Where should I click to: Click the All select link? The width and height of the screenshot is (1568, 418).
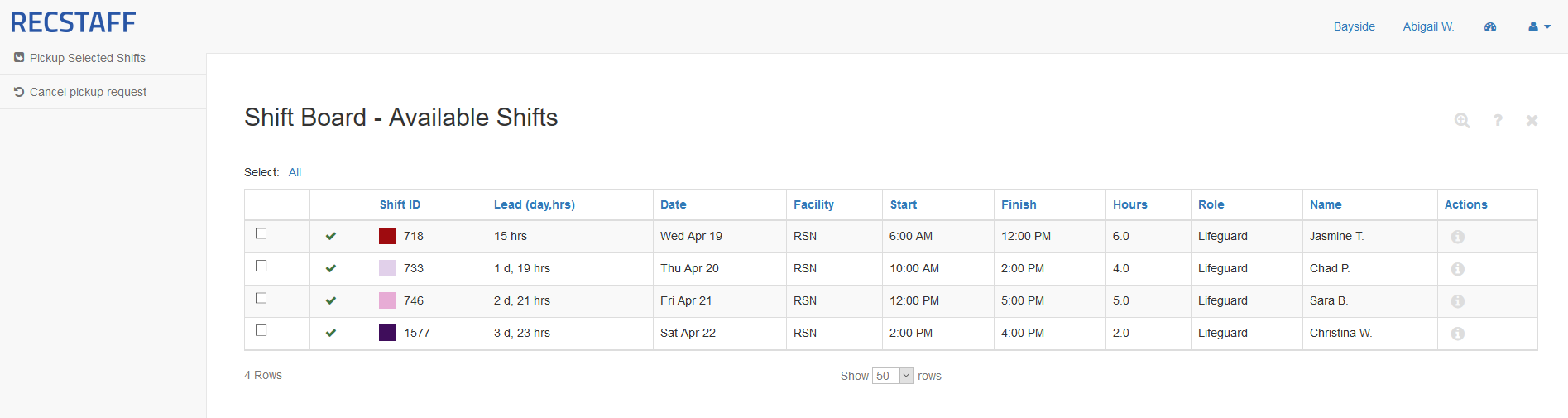295,172
